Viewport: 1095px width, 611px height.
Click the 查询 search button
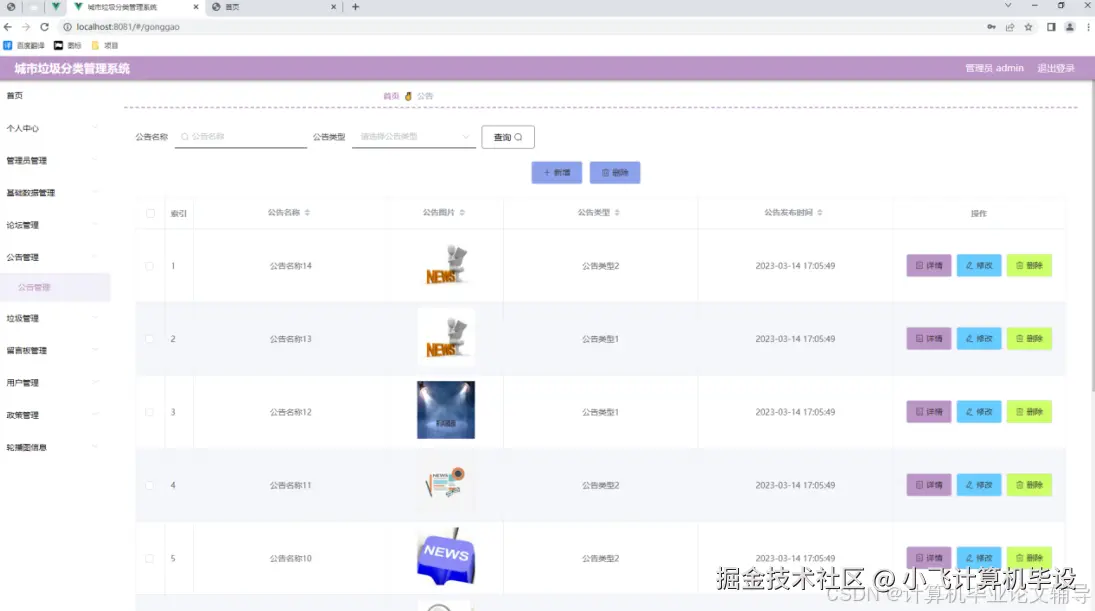click(508, 137)
